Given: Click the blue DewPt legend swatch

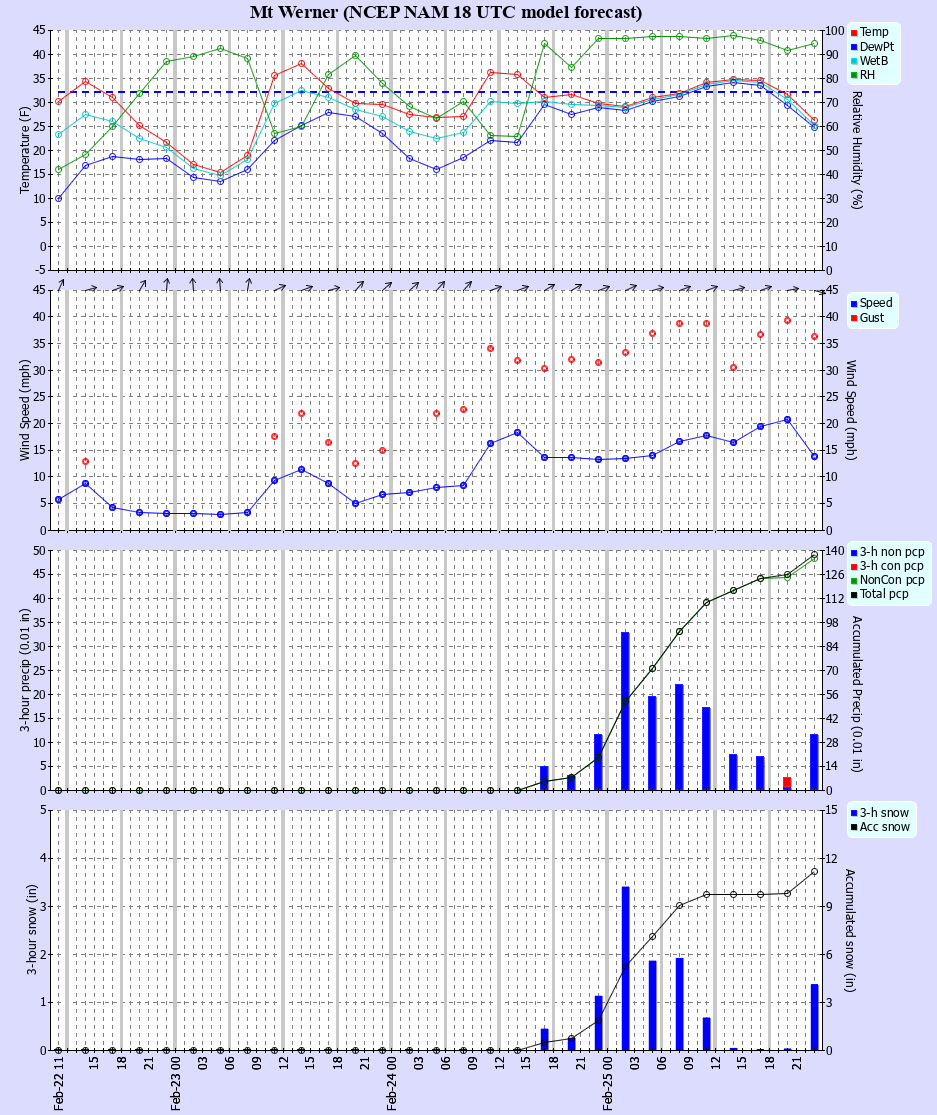Looking at the screenshot, I should click(854, 47).
